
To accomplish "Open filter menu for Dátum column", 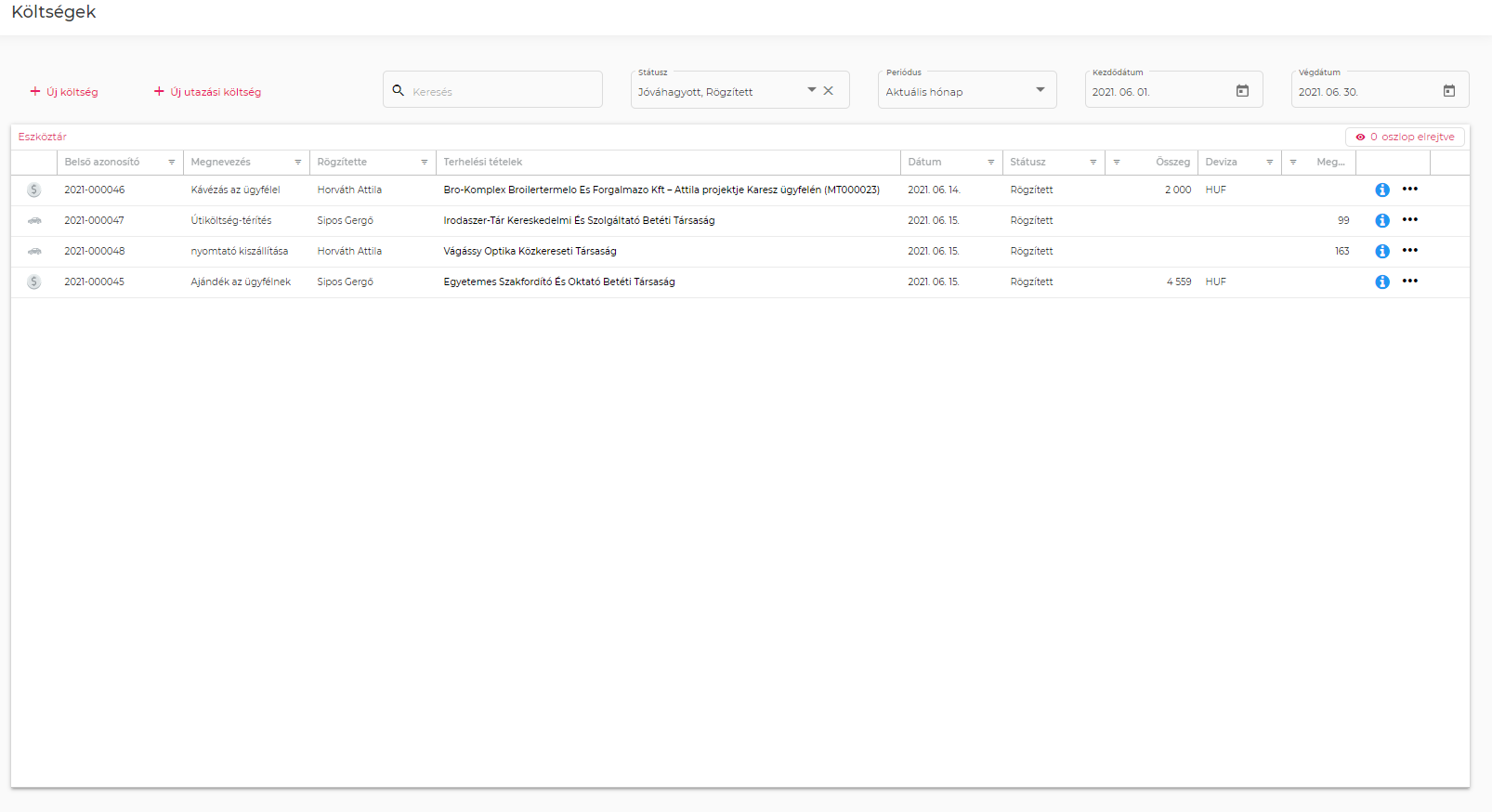I will click(x=991, y=163).
